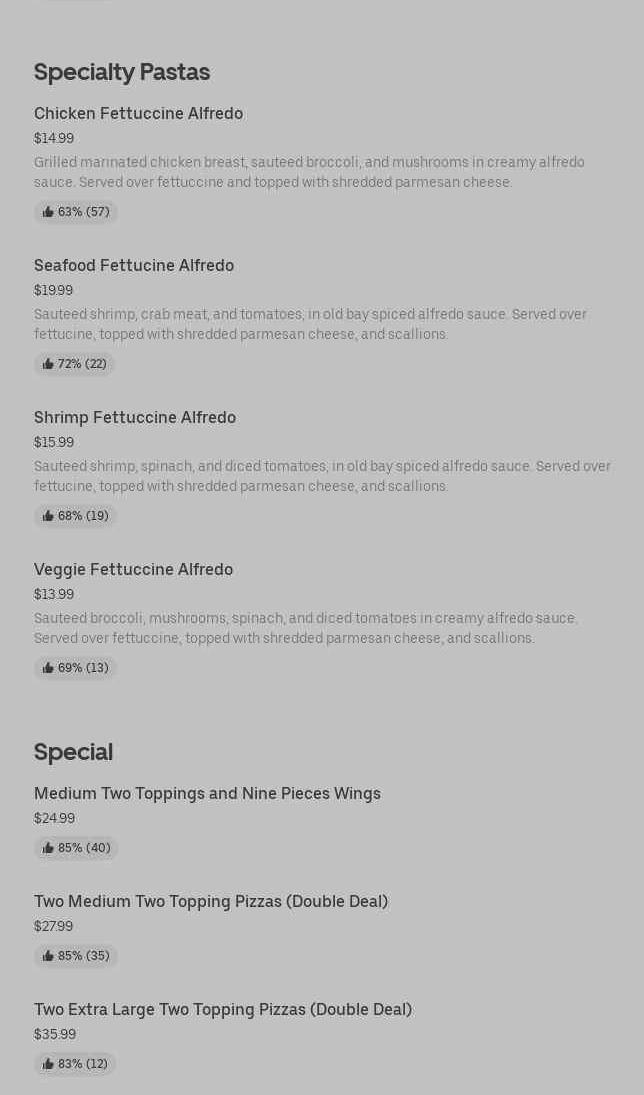Click thumbs-up icon under Medium Two Toppings Wings

(48, 848)
